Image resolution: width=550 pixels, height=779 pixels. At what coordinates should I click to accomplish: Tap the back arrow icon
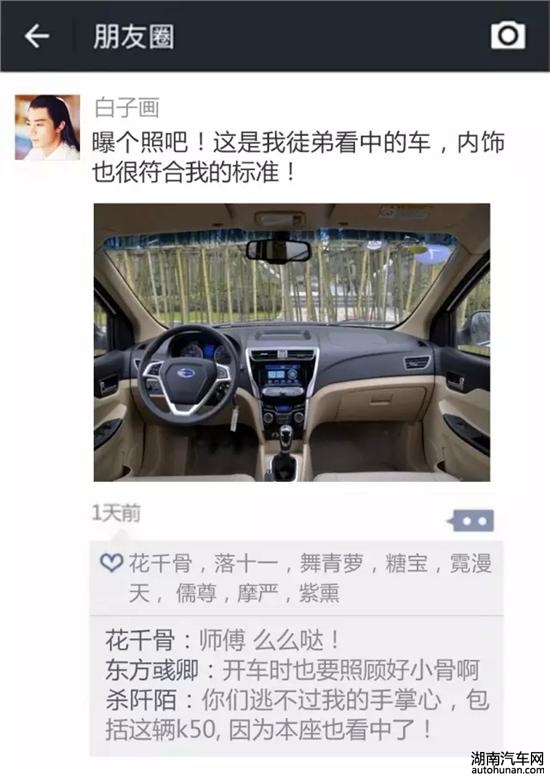tap(37, 36)
